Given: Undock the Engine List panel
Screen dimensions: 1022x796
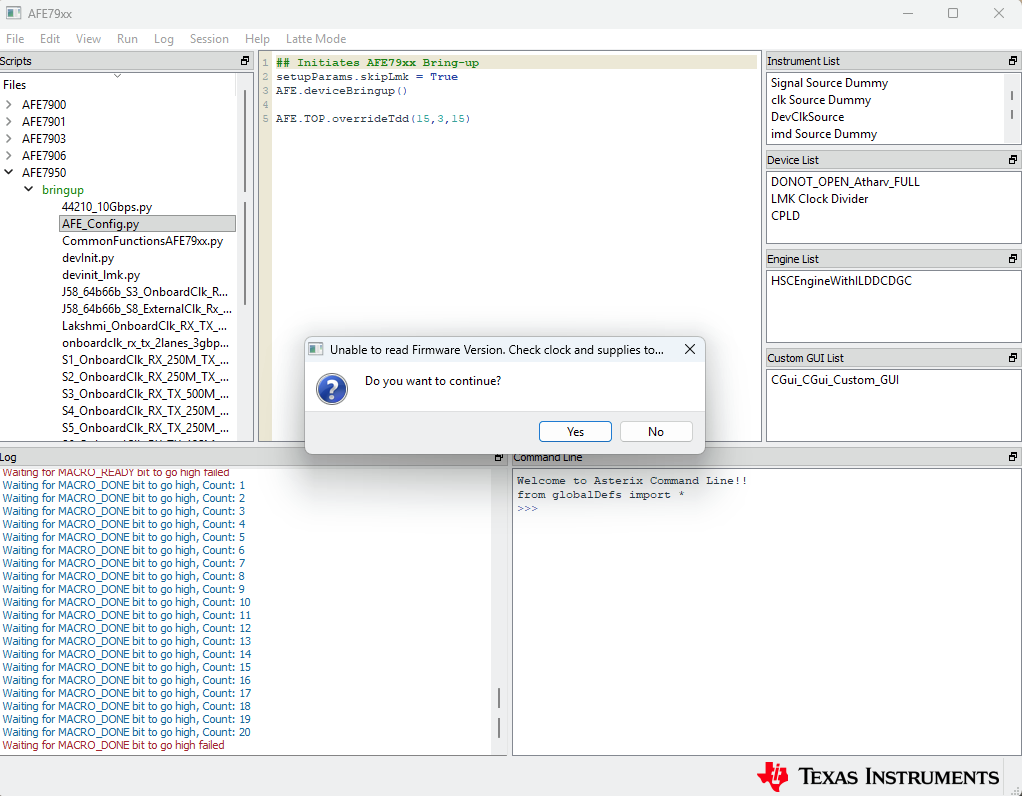Looking at the screenshot, I should click(x=1013, y=259).
